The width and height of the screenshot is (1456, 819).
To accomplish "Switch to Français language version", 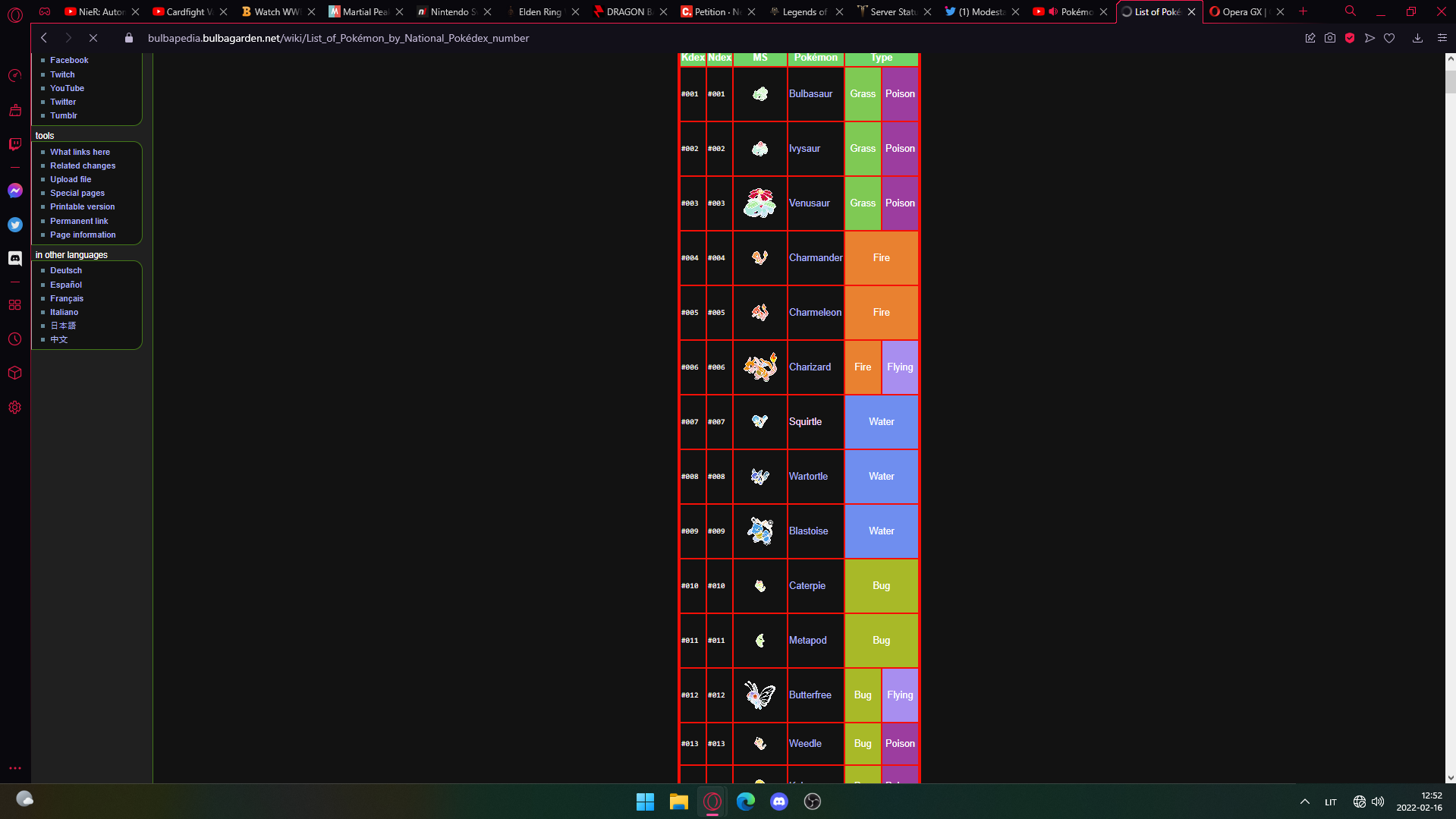I will pos(67,298).
